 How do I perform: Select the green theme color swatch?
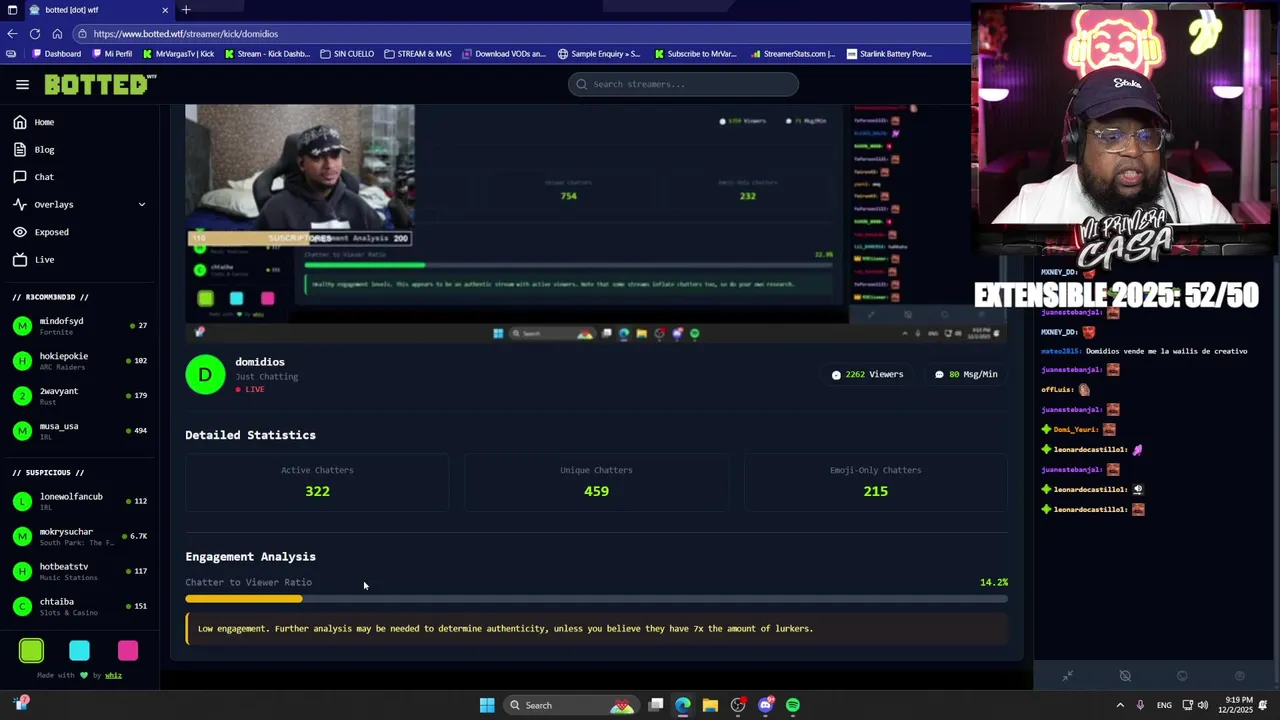31,651
